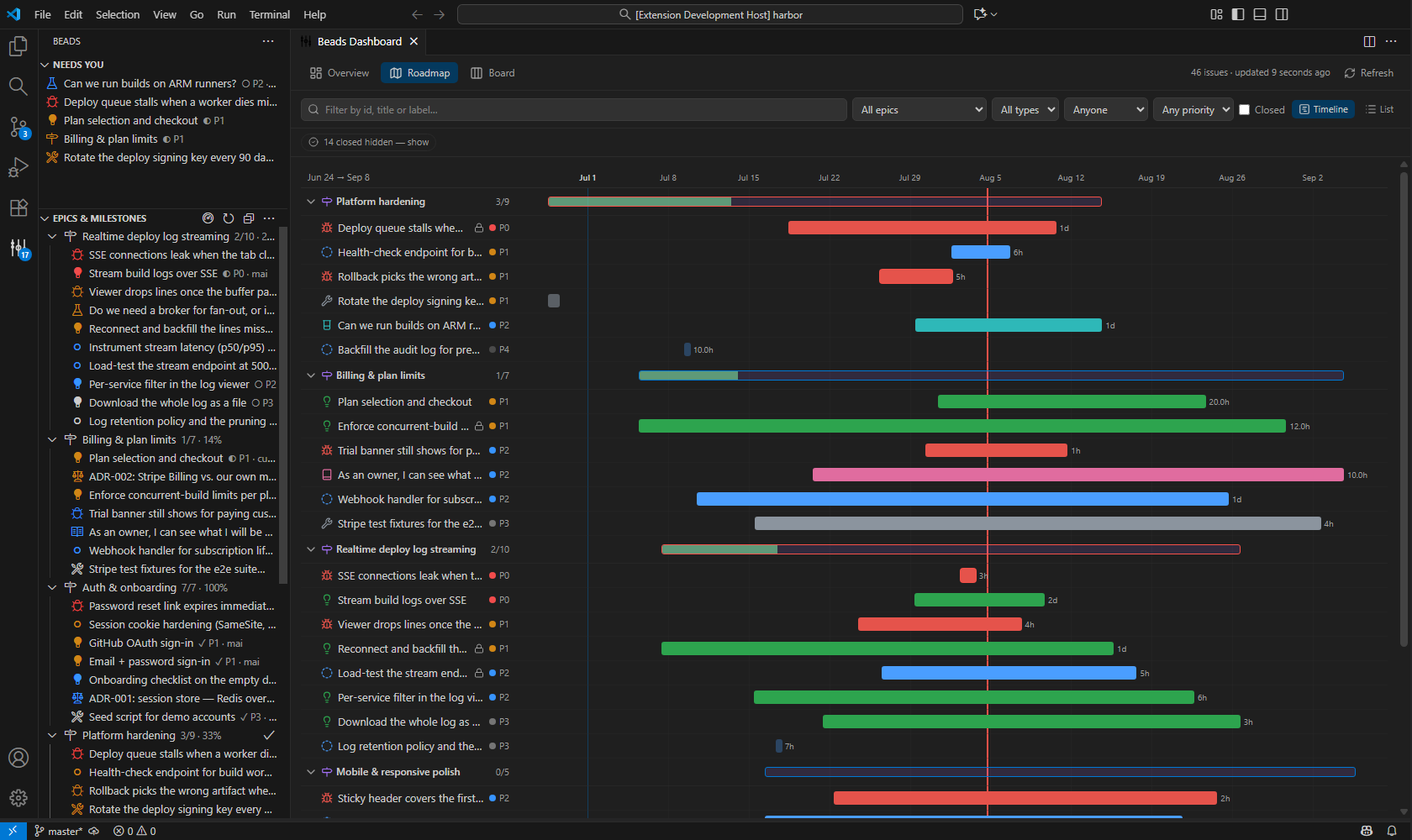Go forward in navigation history
Viewport: 1412px width, 840px height.
coord(440,14)
